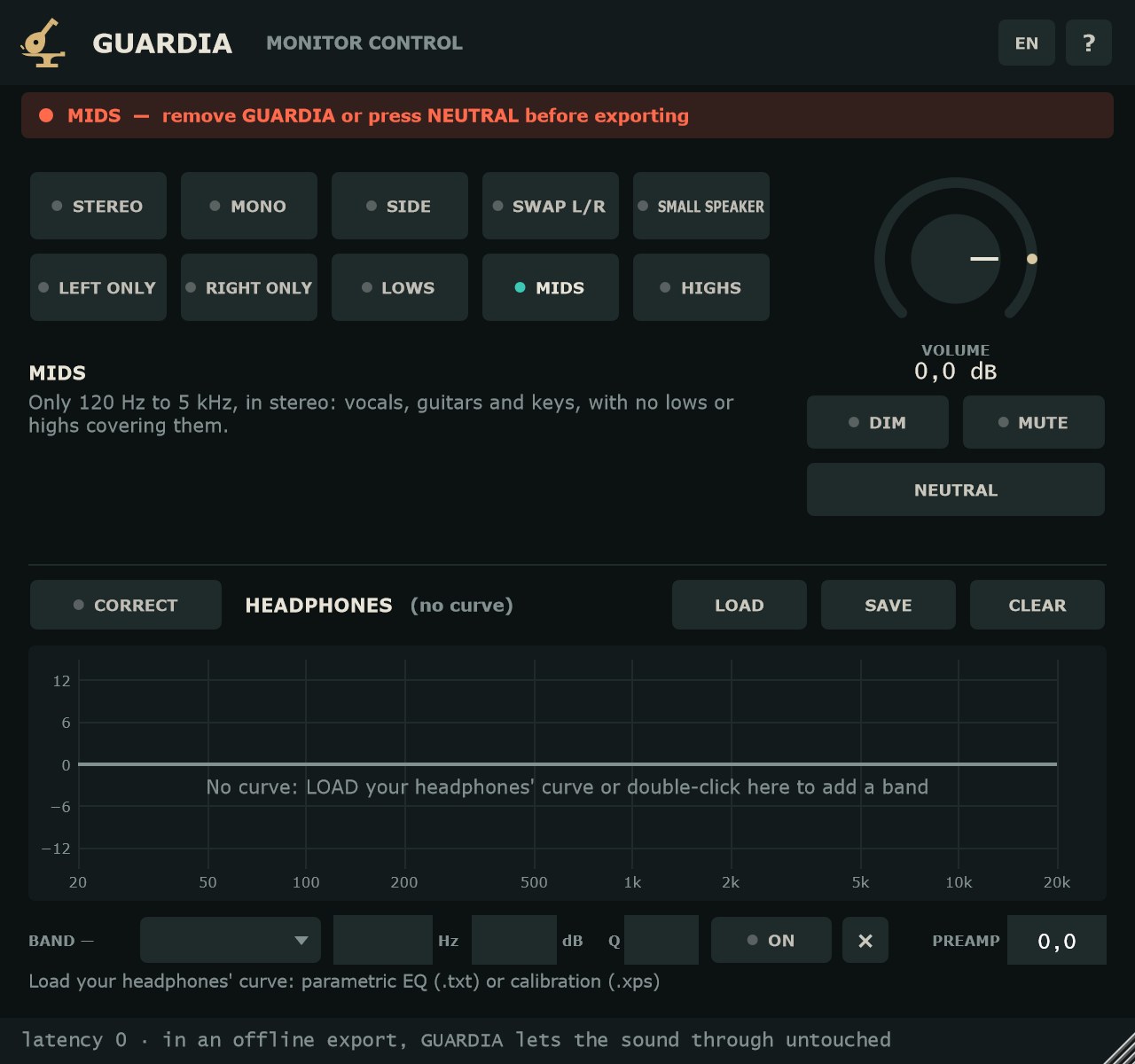Clear the headphone curve
This screenshot has height=1064, width=1135.
click(1037, 605)
